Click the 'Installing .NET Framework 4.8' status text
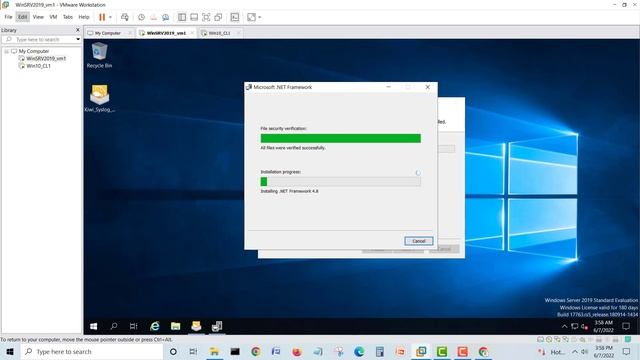Screen dimensions: 640x360 point(289,191)
